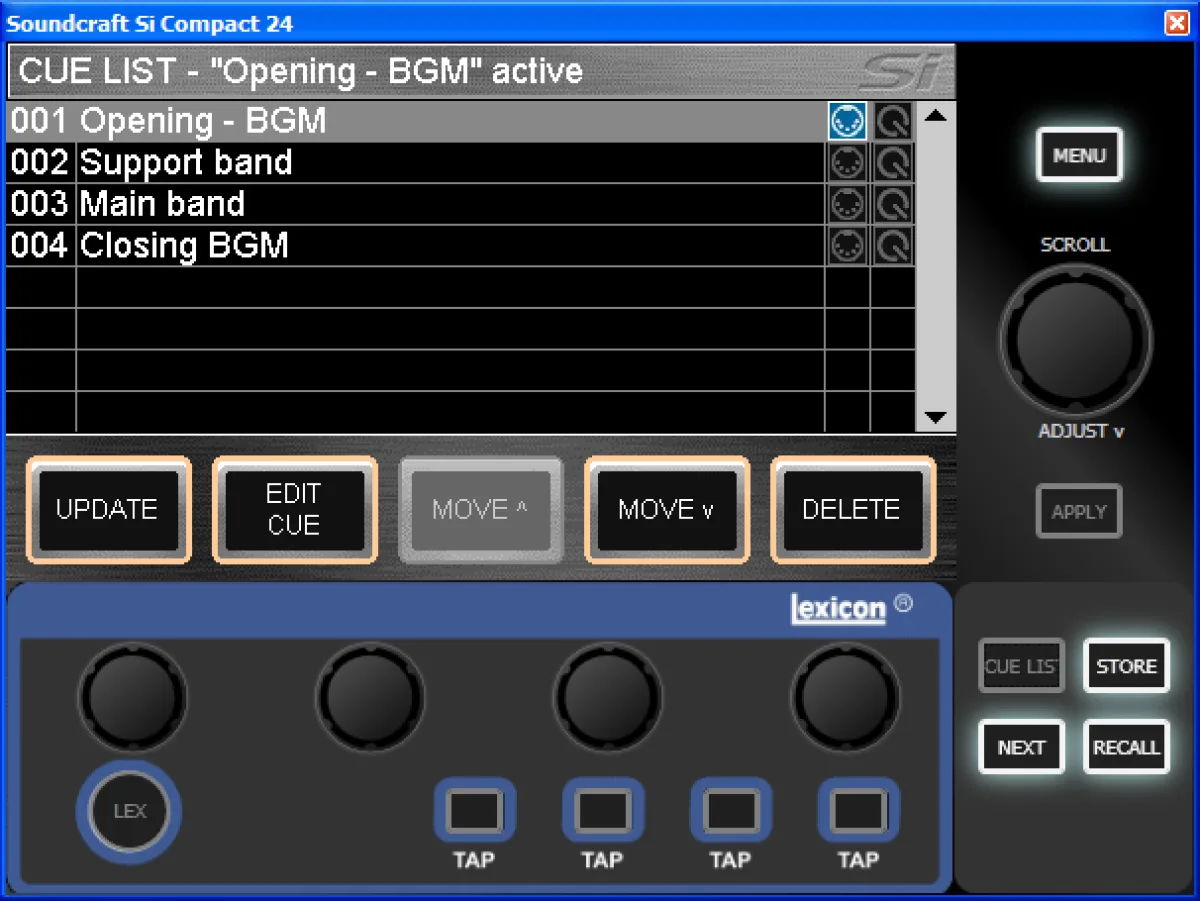This screenshot has width=1200, height=901.
Task: Select cue 002 Support band
Action: (460, 163)
